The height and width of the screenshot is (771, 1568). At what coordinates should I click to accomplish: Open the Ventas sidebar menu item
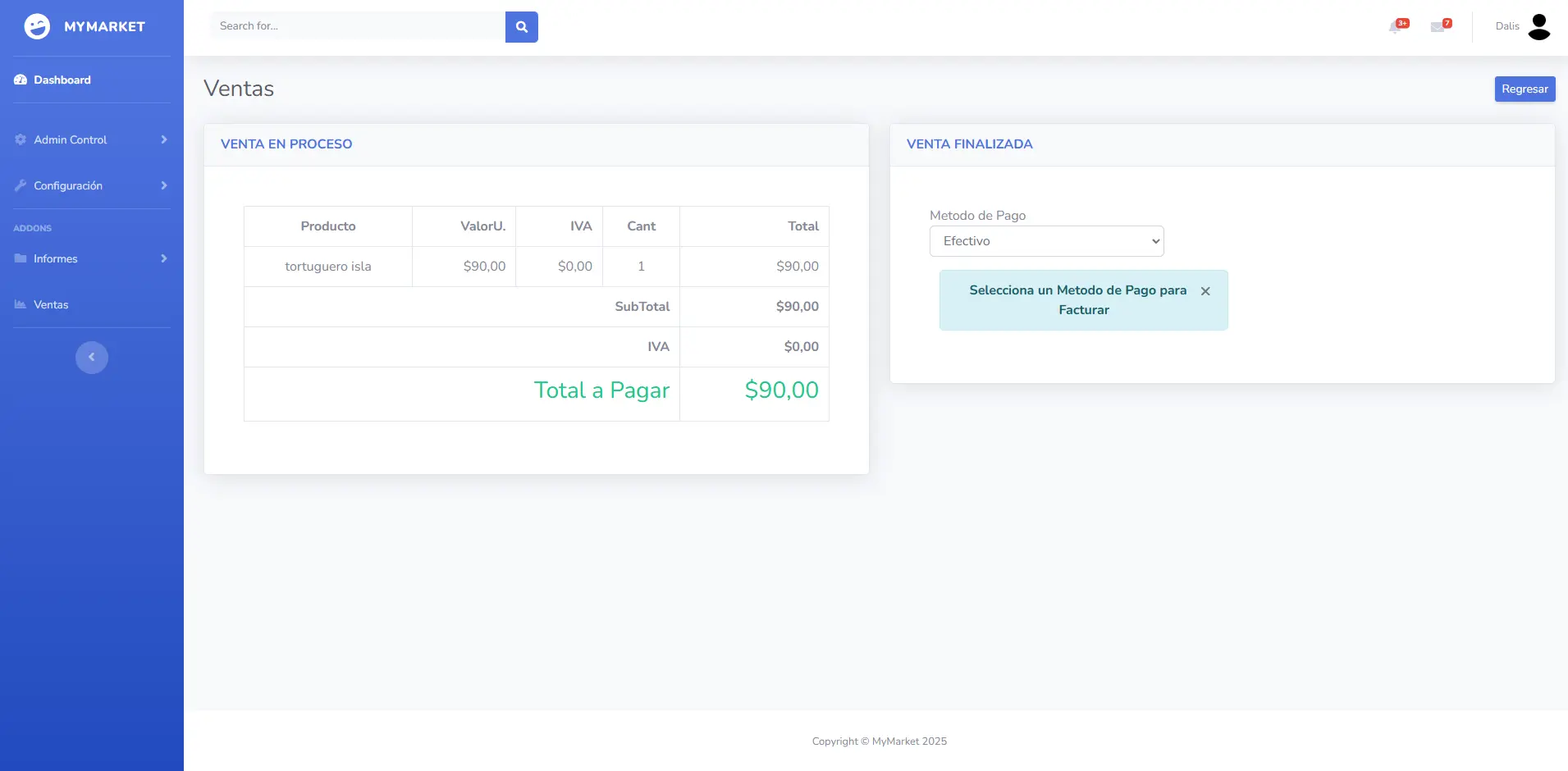click(x=51, y=305)
